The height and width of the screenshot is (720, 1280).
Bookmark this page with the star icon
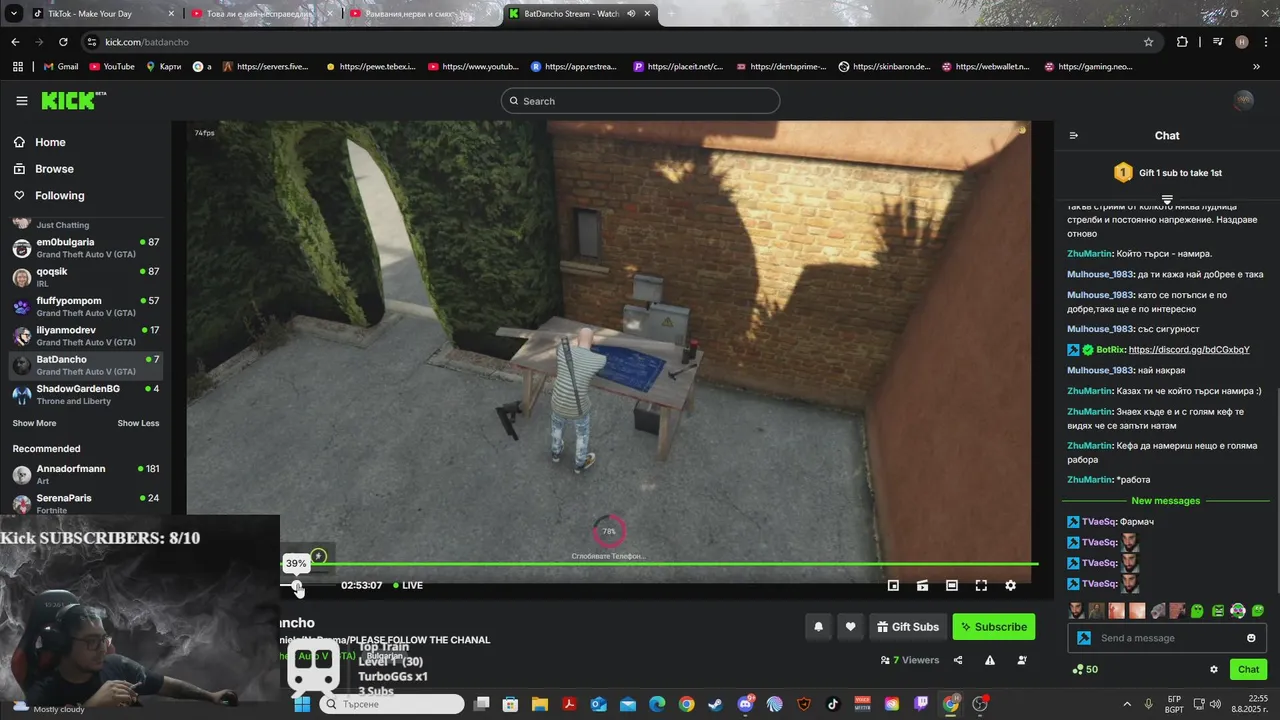(1148, 42)
